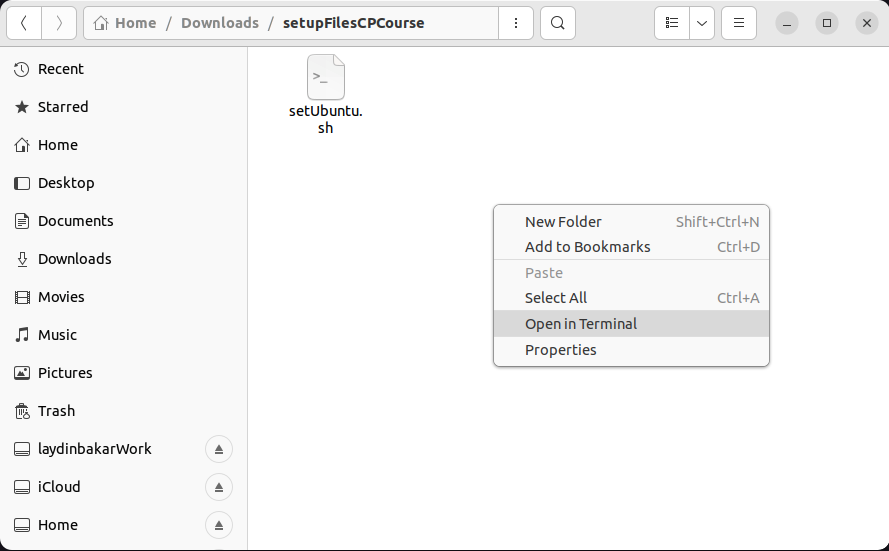Open the search files magnifier

click(x=557, y=23)
